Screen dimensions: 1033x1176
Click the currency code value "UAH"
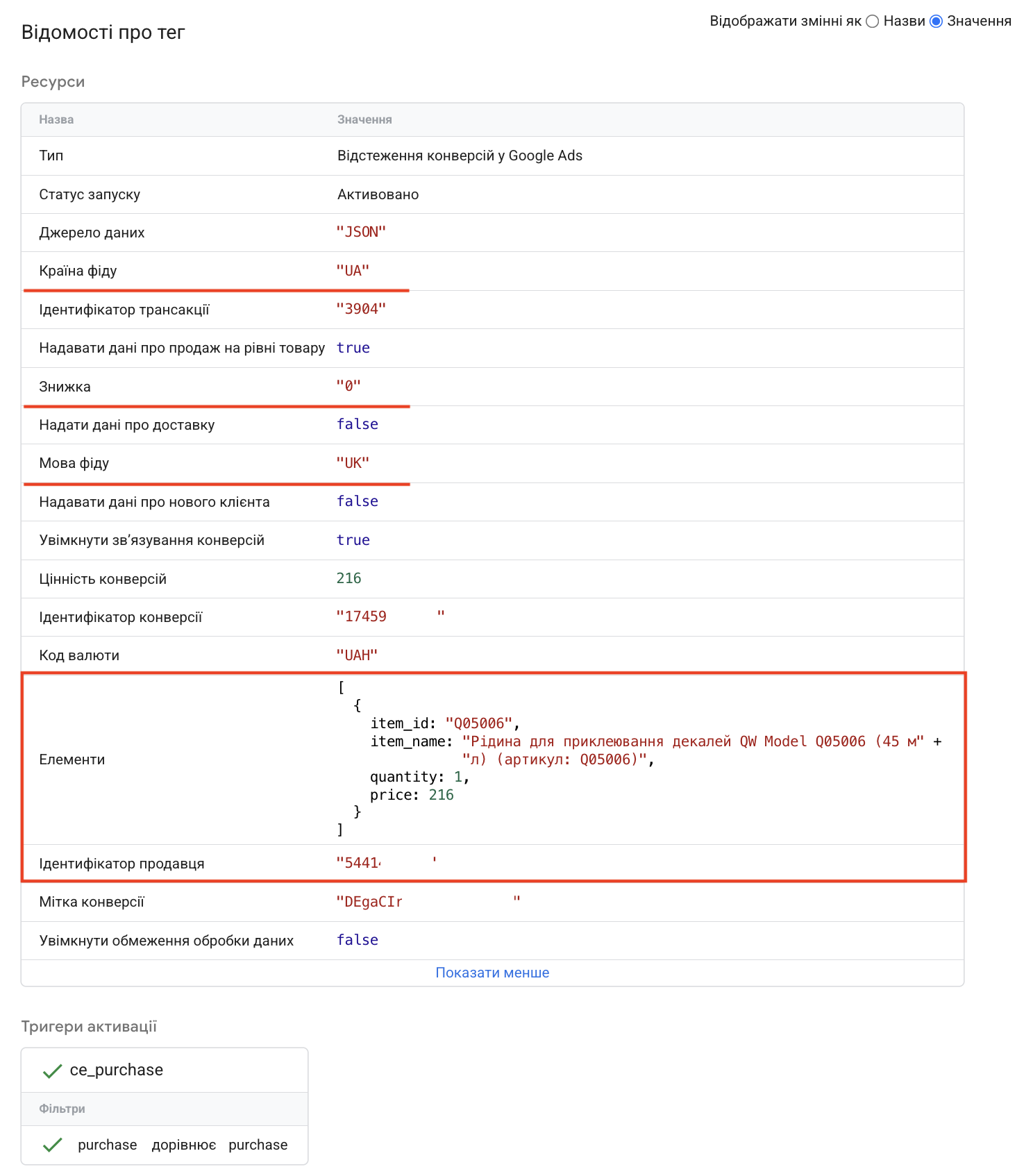pyautogui.click(x=357, y=655)
